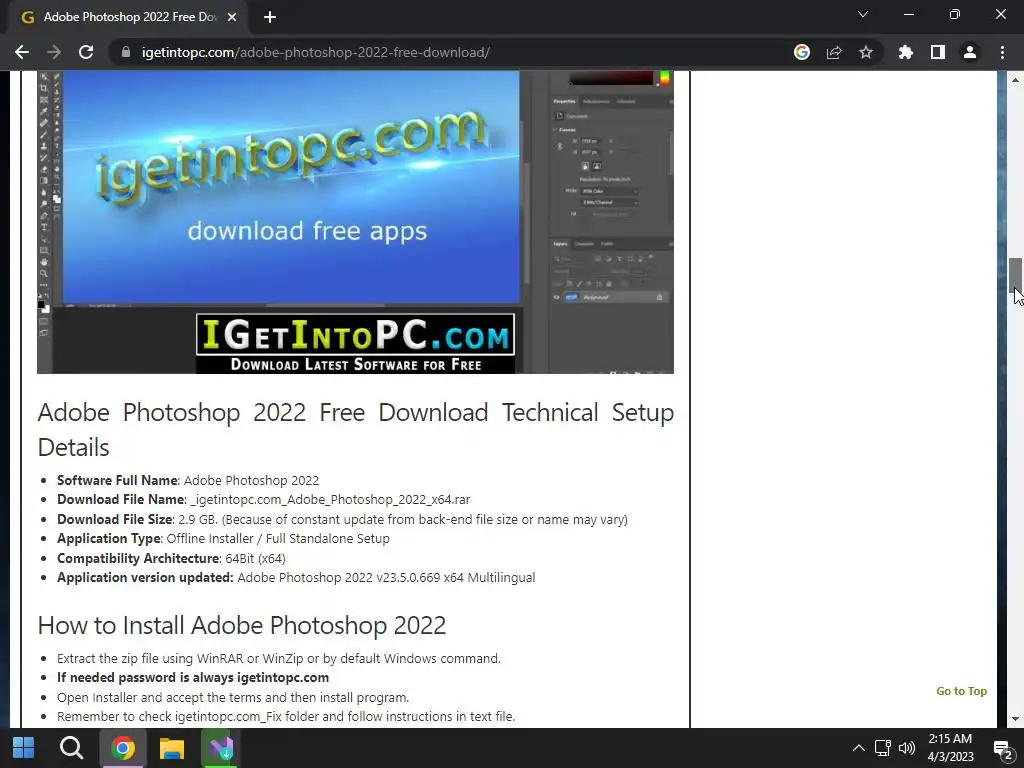The image size is (1024, 768).
Task: Click the Google account icon in address bar
Action: [802, 52]
